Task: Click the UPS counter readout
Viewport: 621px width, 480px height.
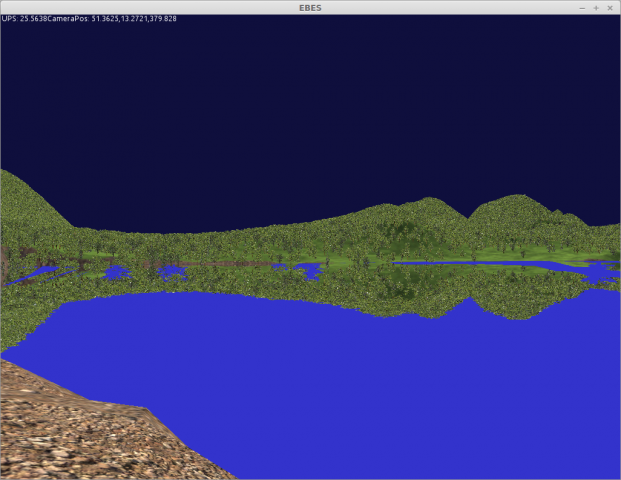Action: coord(24,18)
